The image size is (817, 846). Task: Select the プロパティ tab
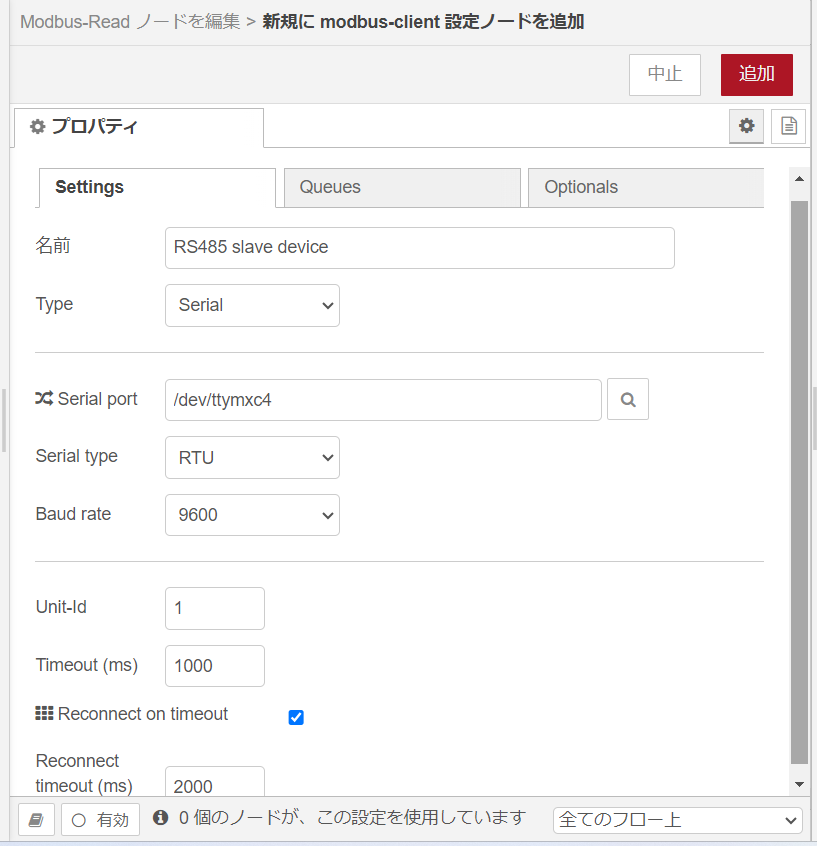[x=139, y=127]
